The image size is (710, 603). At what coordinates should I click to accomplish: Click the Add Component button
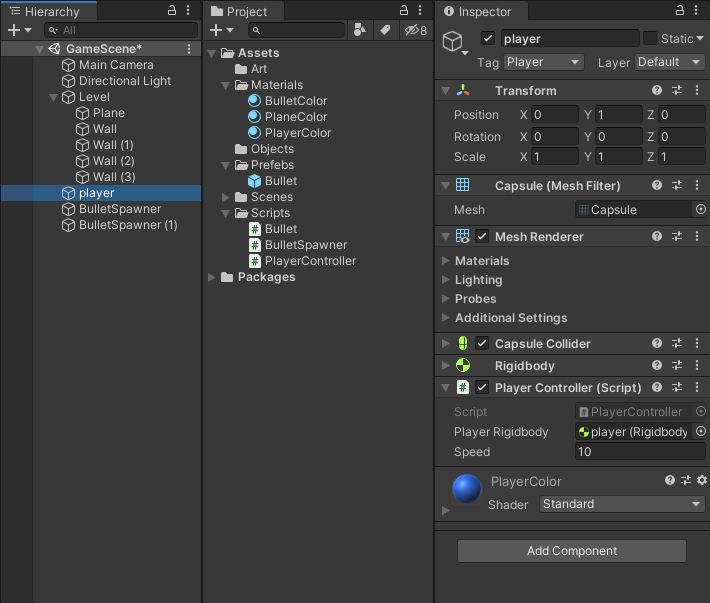[x=572, y=550]
